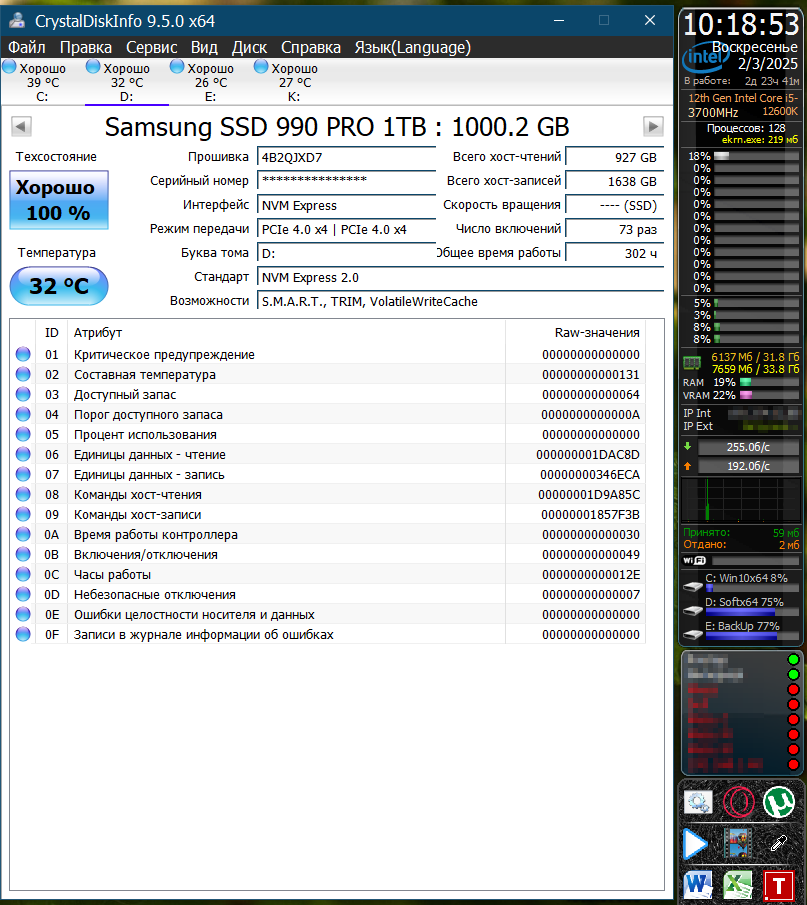807x905 pixels.
Task: Click the VRAM 22% usage bar
Action: (769, 395)
